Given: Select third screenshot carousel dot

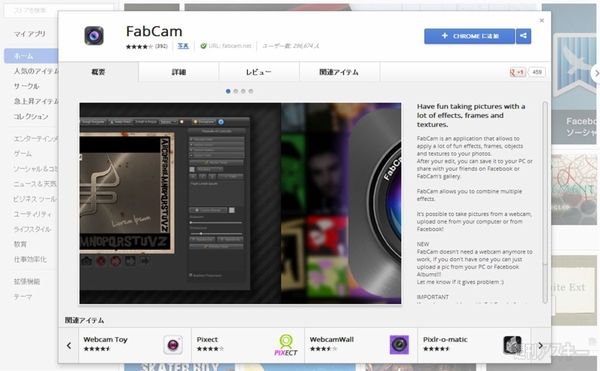Looking at the screenshot, I should tap(243, 91).
